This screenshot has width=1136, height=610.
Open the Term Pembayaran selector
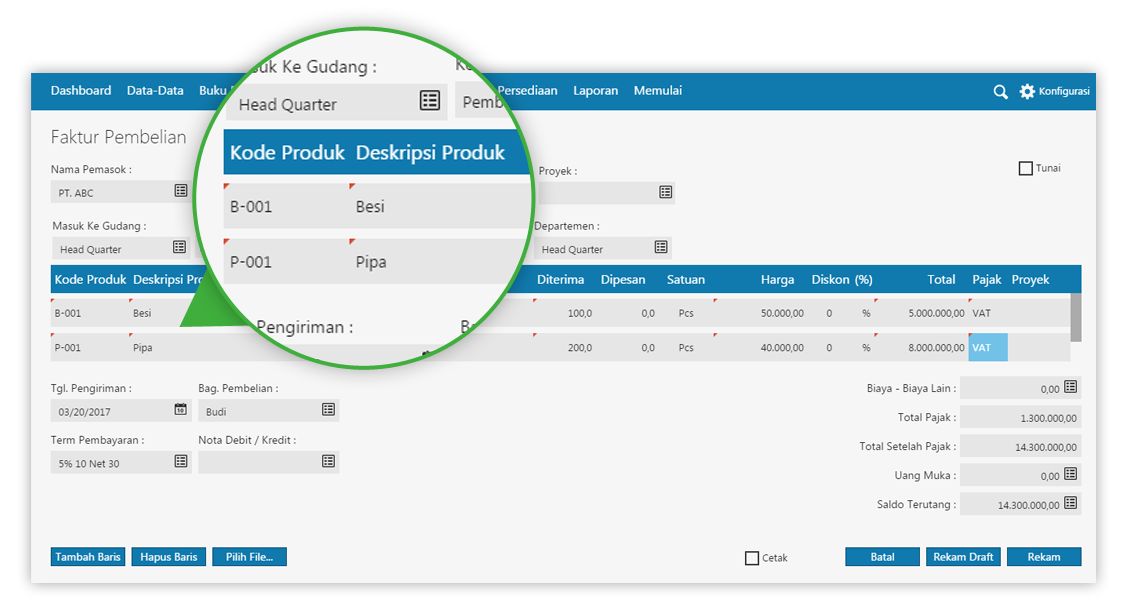pyautogui.click(x=180, y=462)
